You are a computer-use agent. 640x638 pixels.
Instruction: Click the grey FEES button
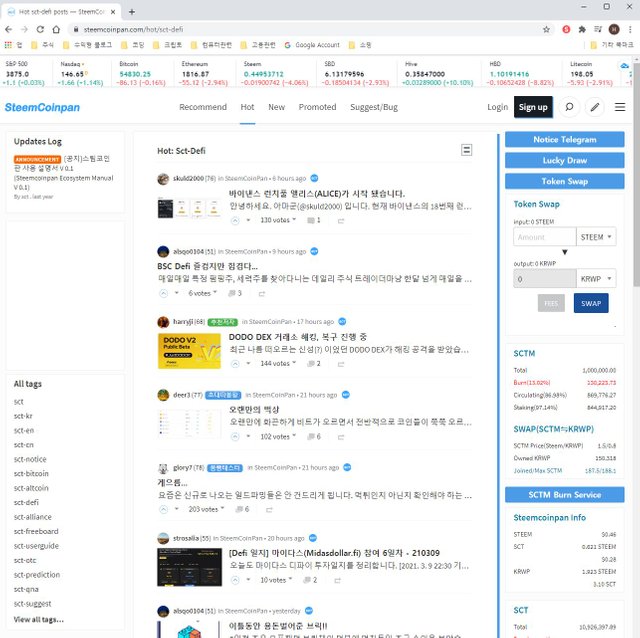pos(551,303)
